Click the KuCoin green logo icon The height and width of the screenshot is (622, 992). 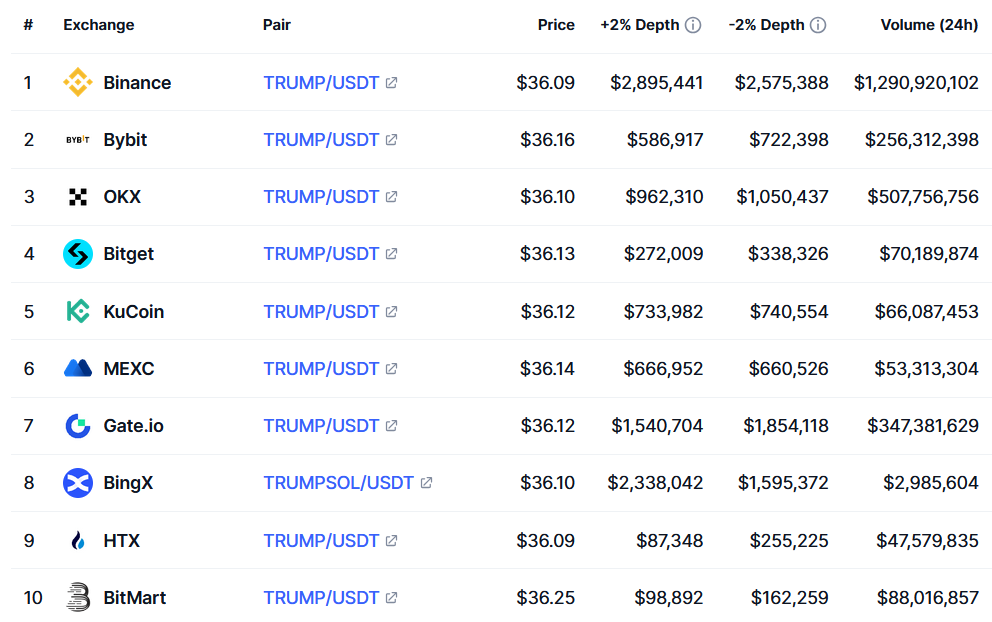click(x=78, y=311)
